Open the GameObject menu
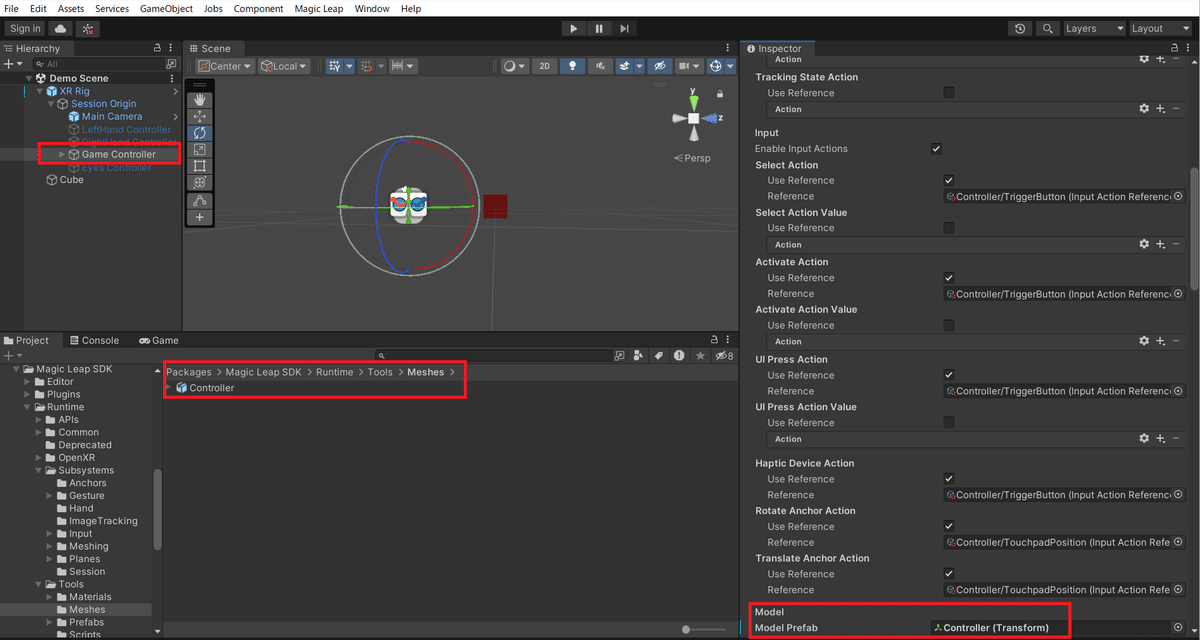The width and height of the screenshot is (1200, 640). coord(166,8)
